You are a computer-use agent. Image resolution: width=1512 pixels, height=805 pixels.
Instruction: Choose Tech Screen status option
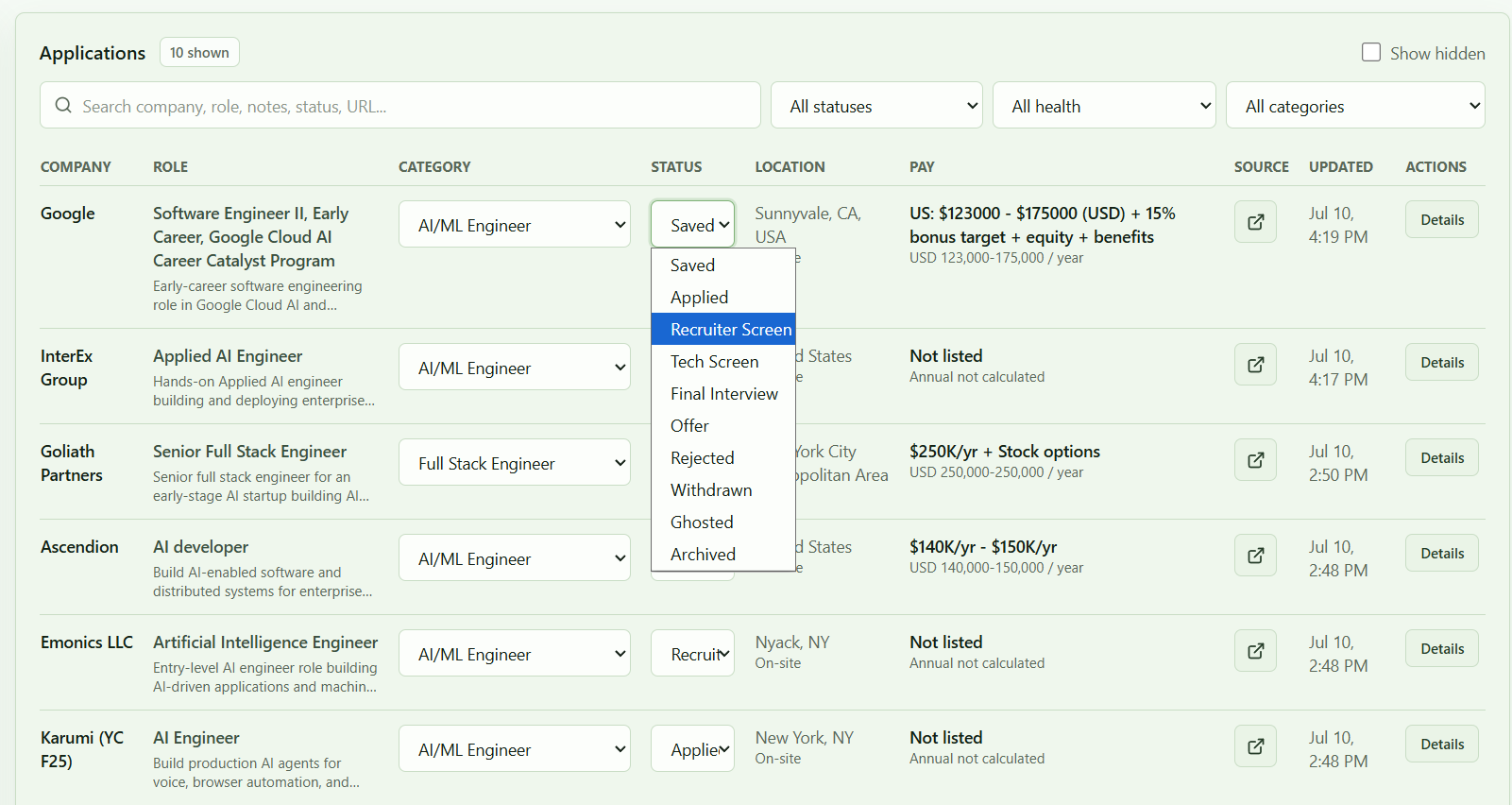[723, 362]
